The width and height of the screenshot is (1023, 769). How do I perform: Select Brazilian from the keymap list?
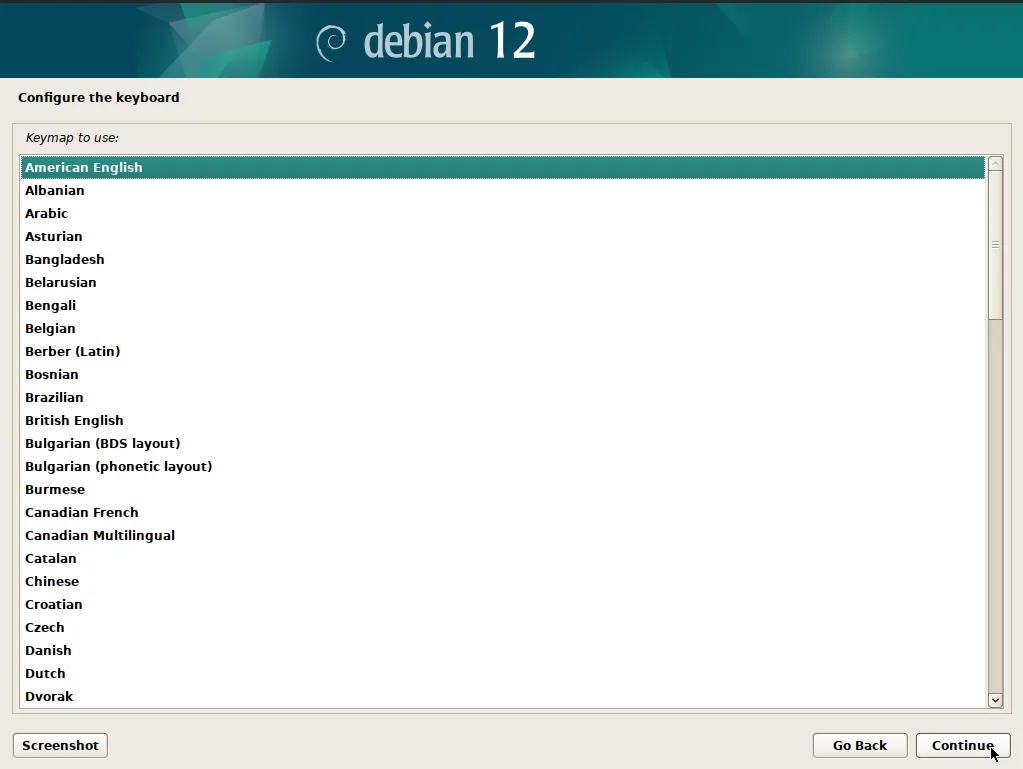(54, 398)
